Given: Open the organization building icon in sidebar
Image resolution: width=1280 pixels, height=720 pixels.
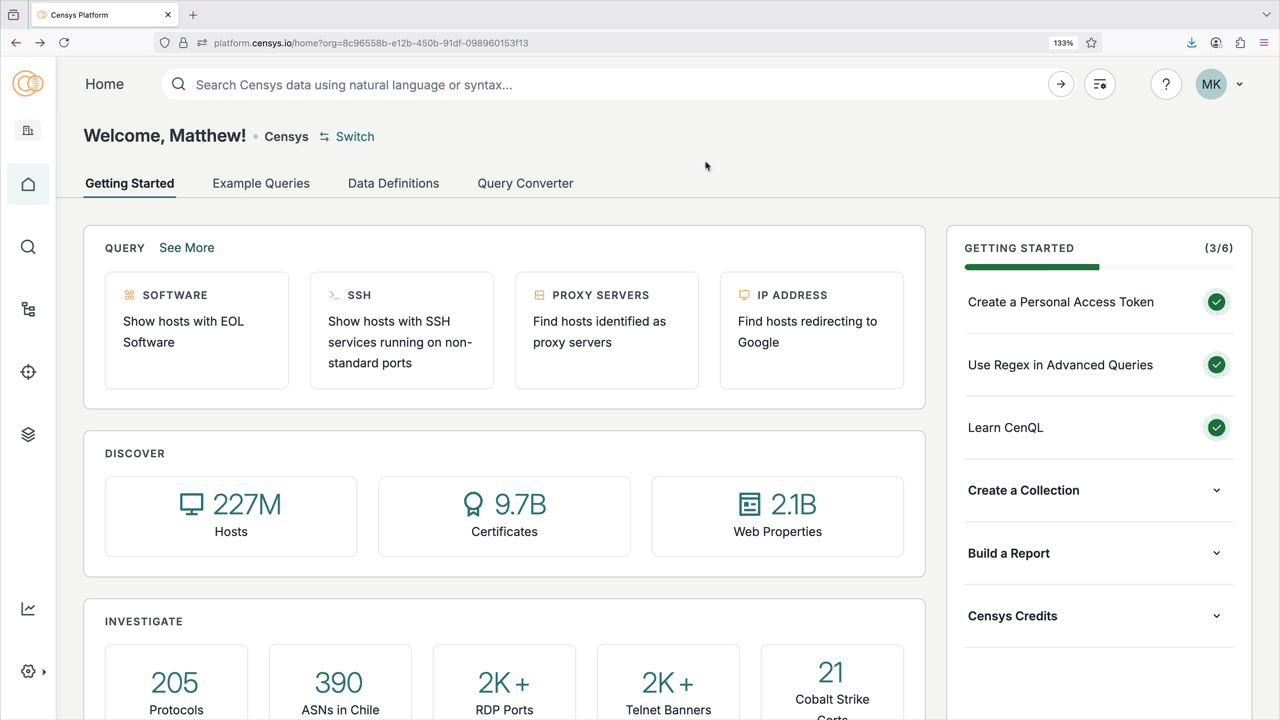Looking at the screenshot, I should tap(28, 130).
